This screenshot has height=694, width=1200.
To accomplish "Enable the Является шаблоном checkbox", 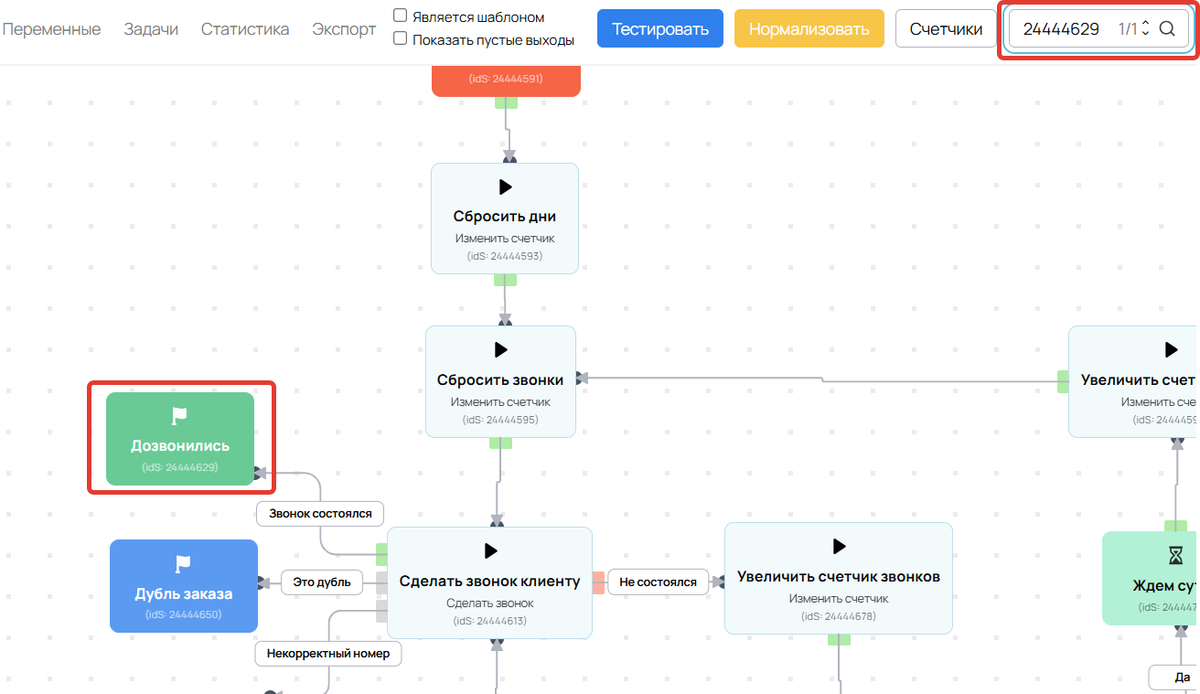I will (x=400, y=16).
